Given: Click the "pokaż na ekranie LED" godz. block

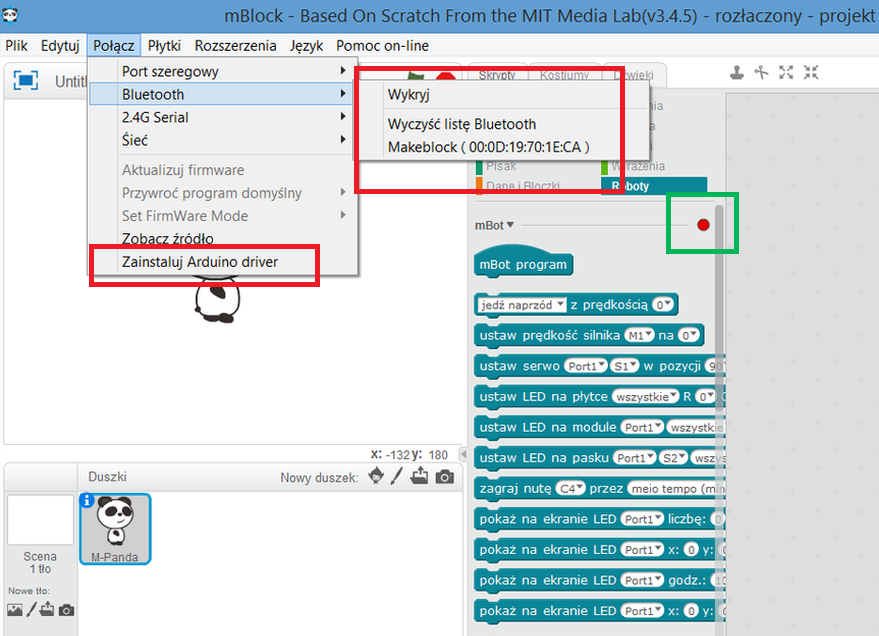Looking at the screenshot, I should point(599,580).
